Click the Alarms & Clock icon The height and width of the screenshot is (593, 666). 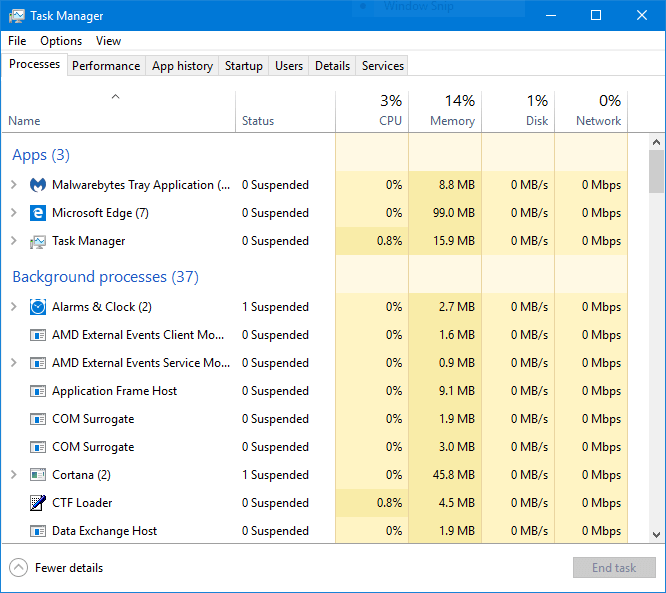[38, 307]
